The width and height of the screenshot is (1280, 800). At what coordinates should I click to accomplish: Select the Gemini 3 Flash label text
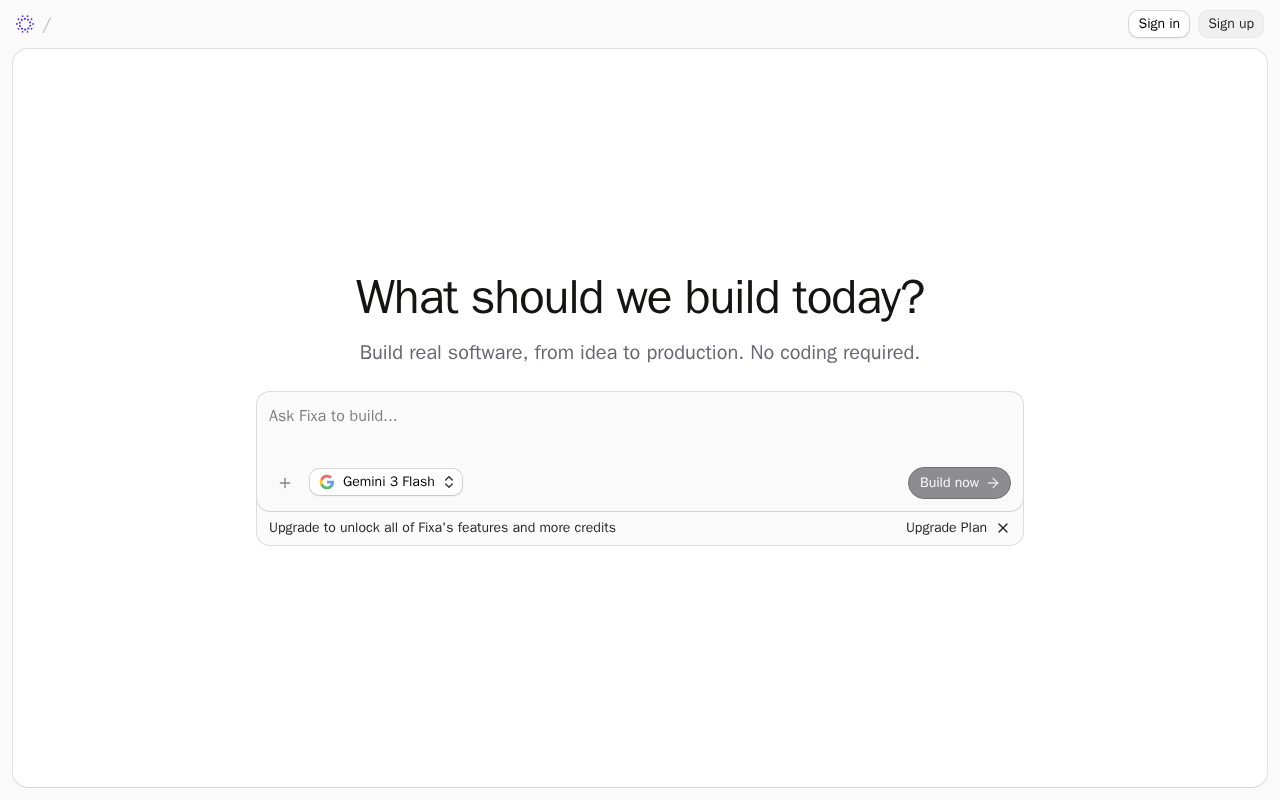click(x=389, y=482)
